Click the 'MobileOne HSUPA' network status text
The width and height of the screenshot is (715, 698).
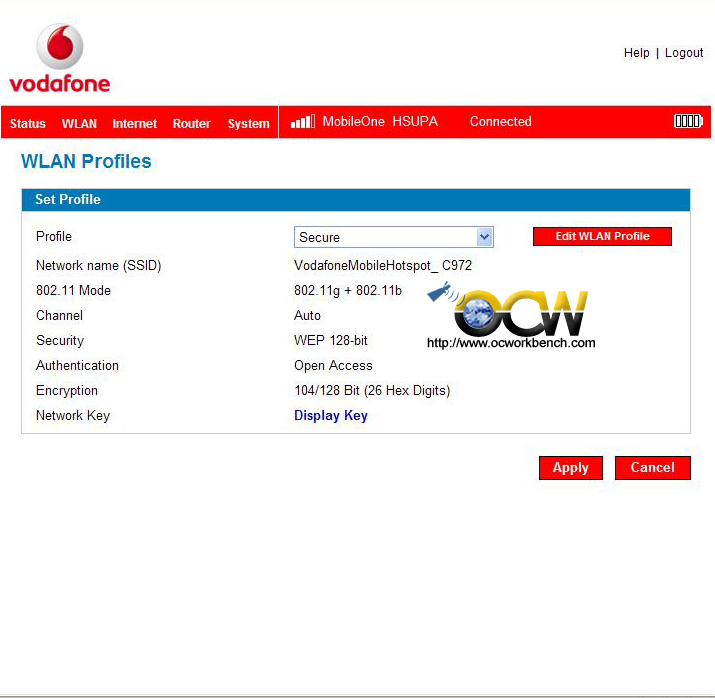(380, 121)
